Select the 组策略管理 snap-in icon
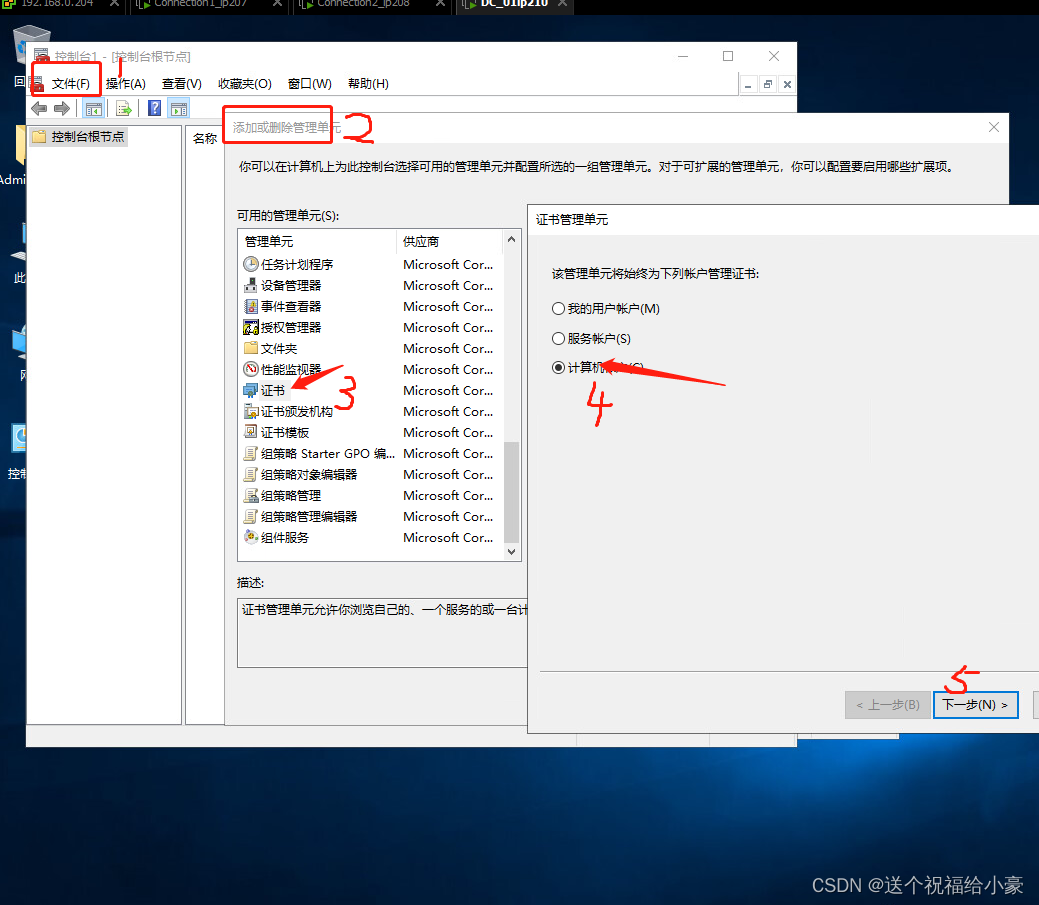Screen dimensions: 1039x905 [250, 496]
